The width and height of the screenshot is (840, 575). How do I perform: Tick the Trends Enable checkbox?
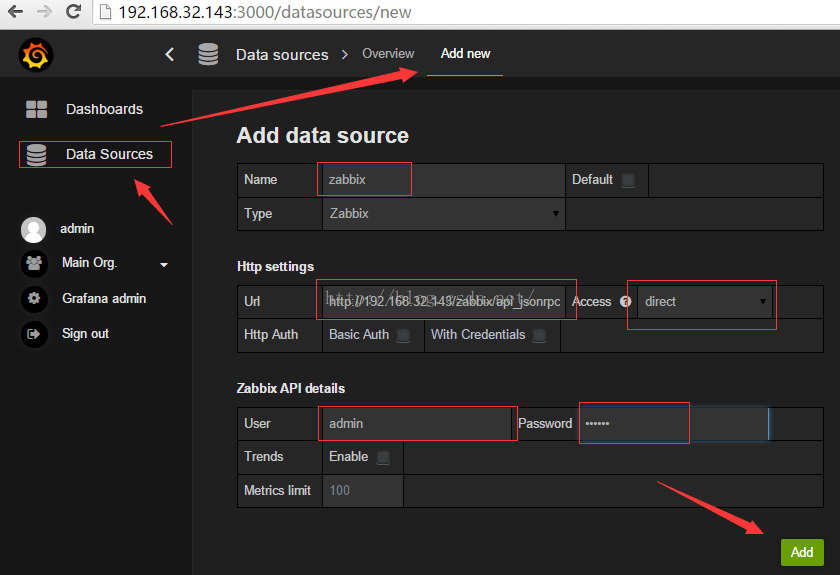click(x=383, y=457)
